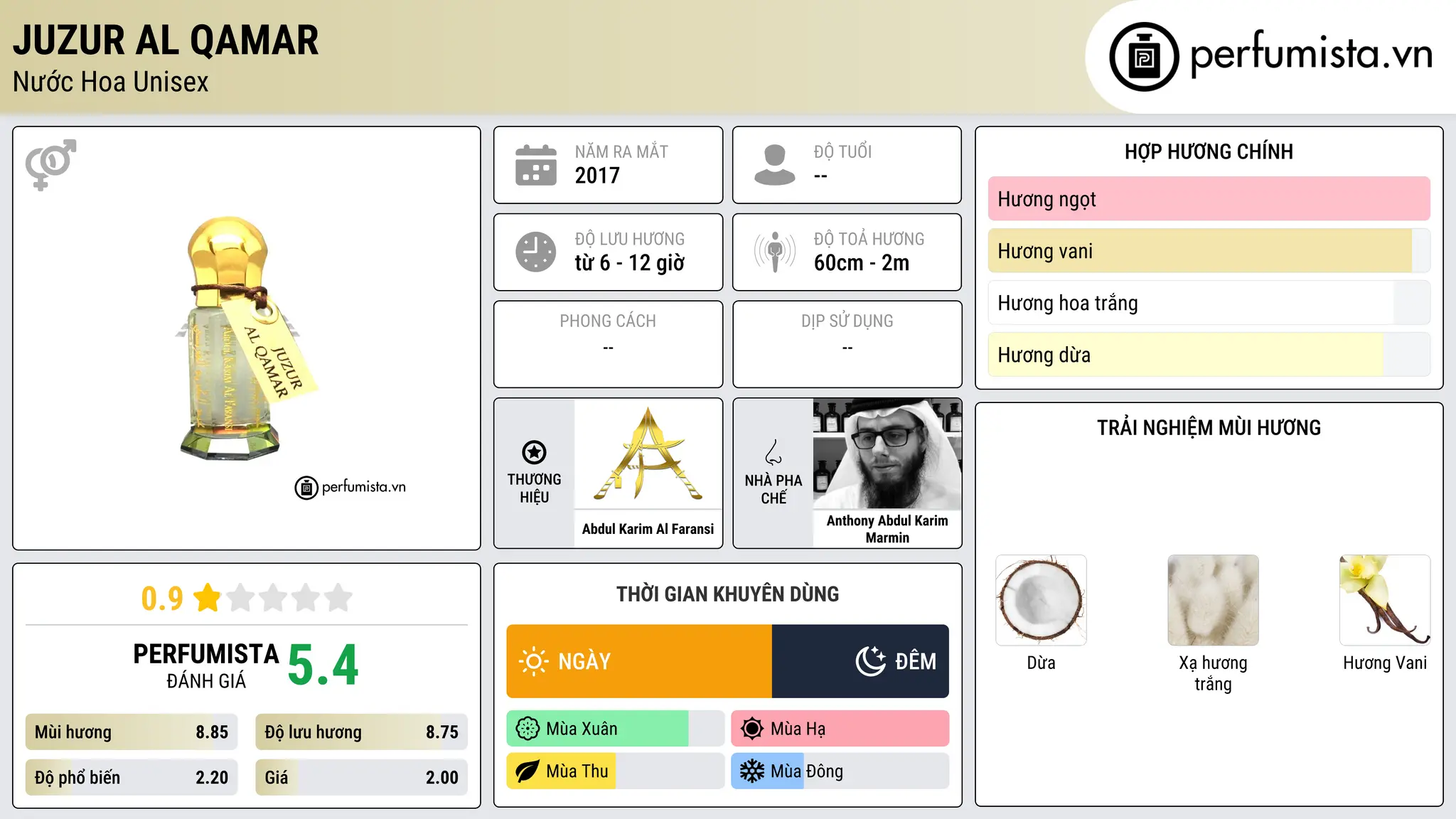Screen dimensions: 1456x819
Task: Select the sun icon for Mùa Hạ
Action: (752, 729)
